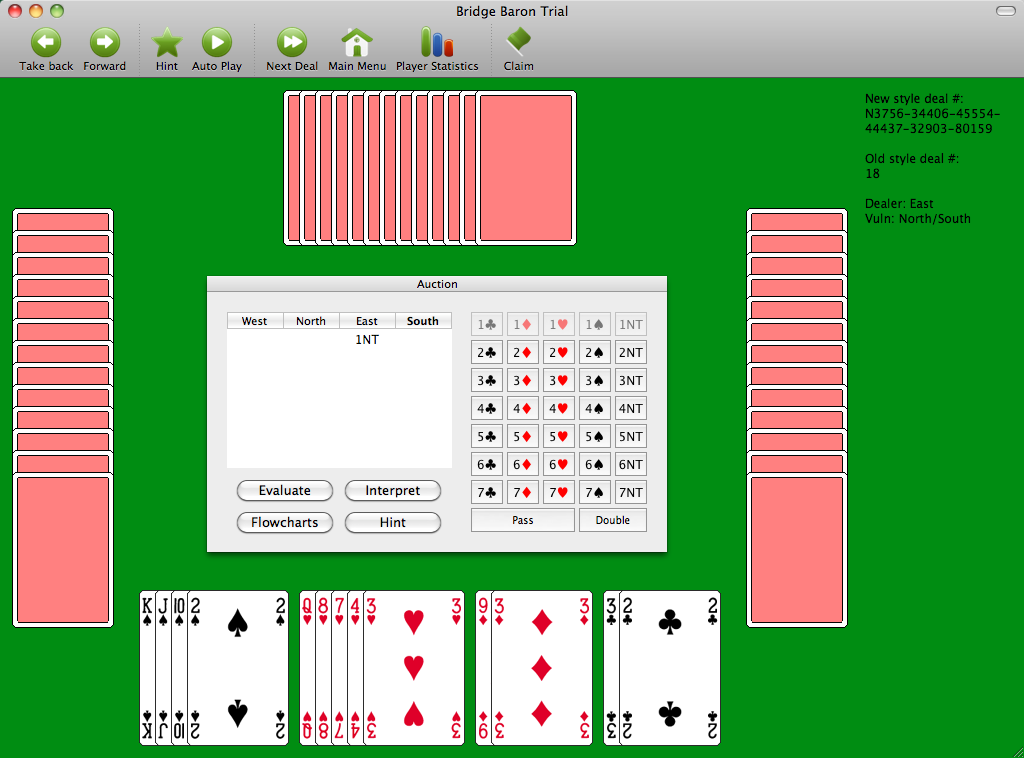The image size is (1024, 758).
Task: Open Player Statistics chart icon
Action: tap(437, 42)
